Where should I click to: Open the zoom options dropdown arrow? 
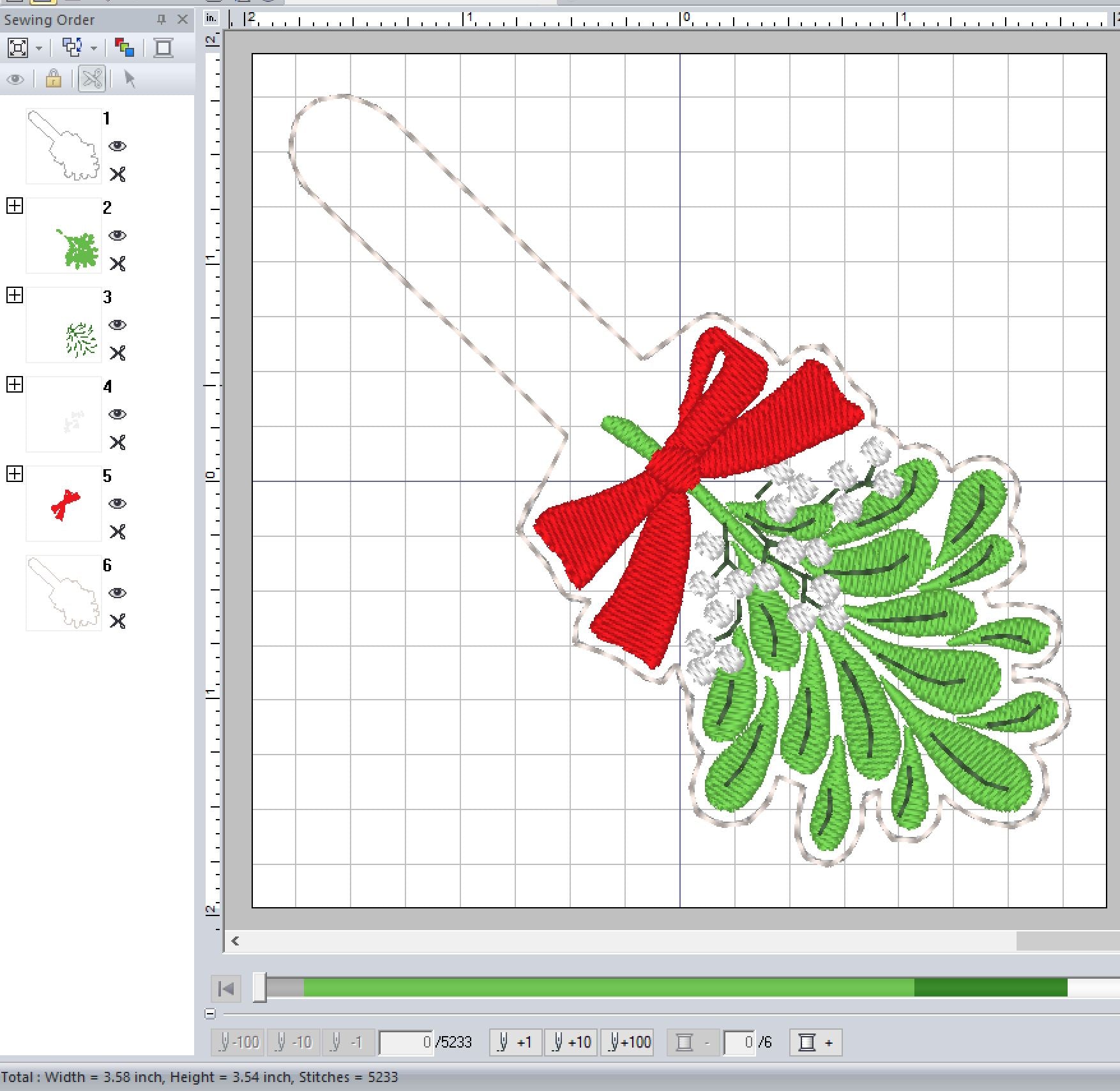(x=39, y=49)
